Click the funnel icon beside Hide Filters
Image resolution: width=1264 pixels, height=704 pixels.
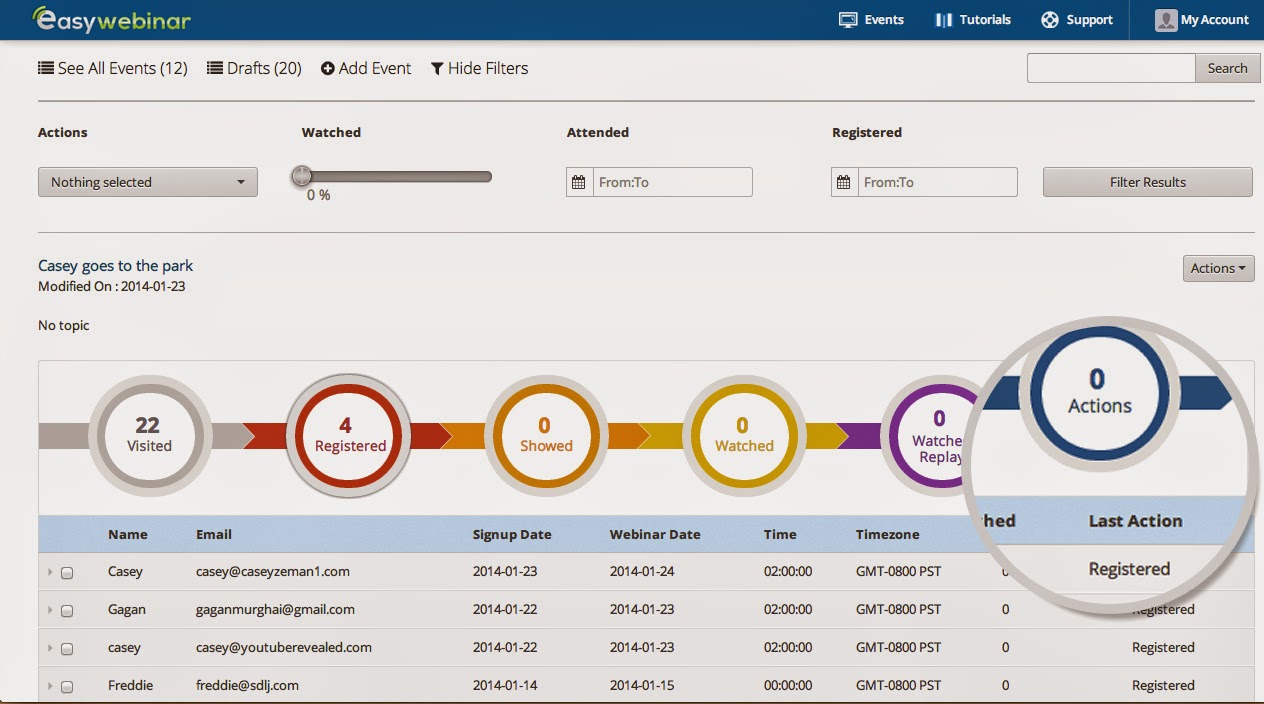click(x=437, y=68)
